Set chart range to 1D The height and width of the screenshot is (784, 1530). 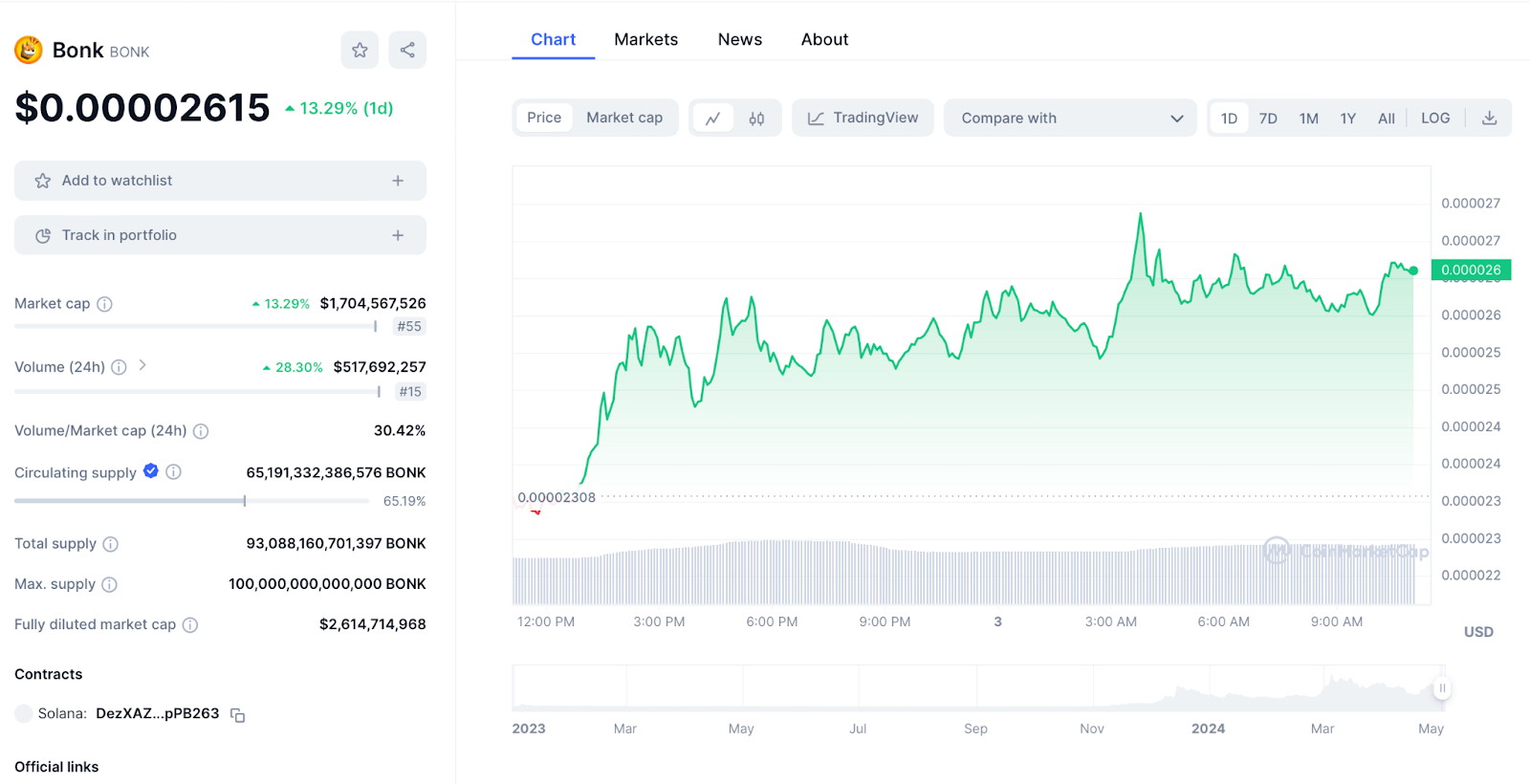1229,119
